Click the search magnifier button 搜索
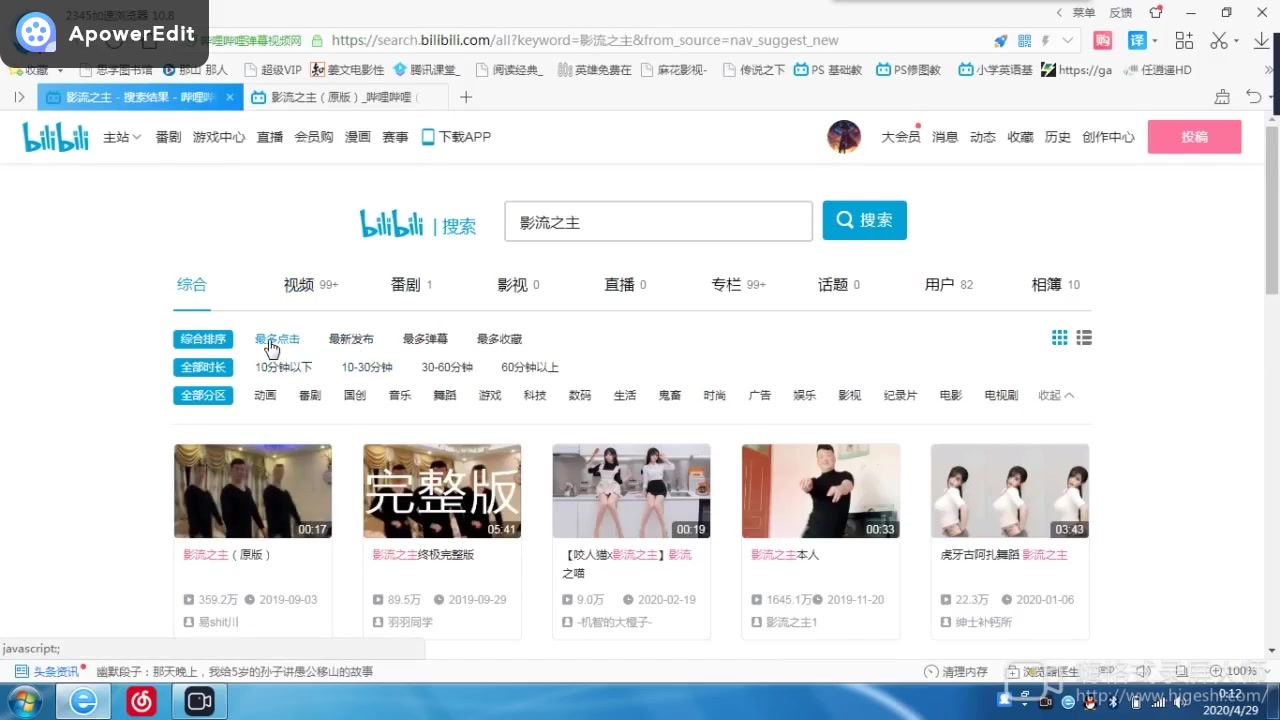Image resolution: width=1280 pixels, height=720 pixels. tap(864, 220)
